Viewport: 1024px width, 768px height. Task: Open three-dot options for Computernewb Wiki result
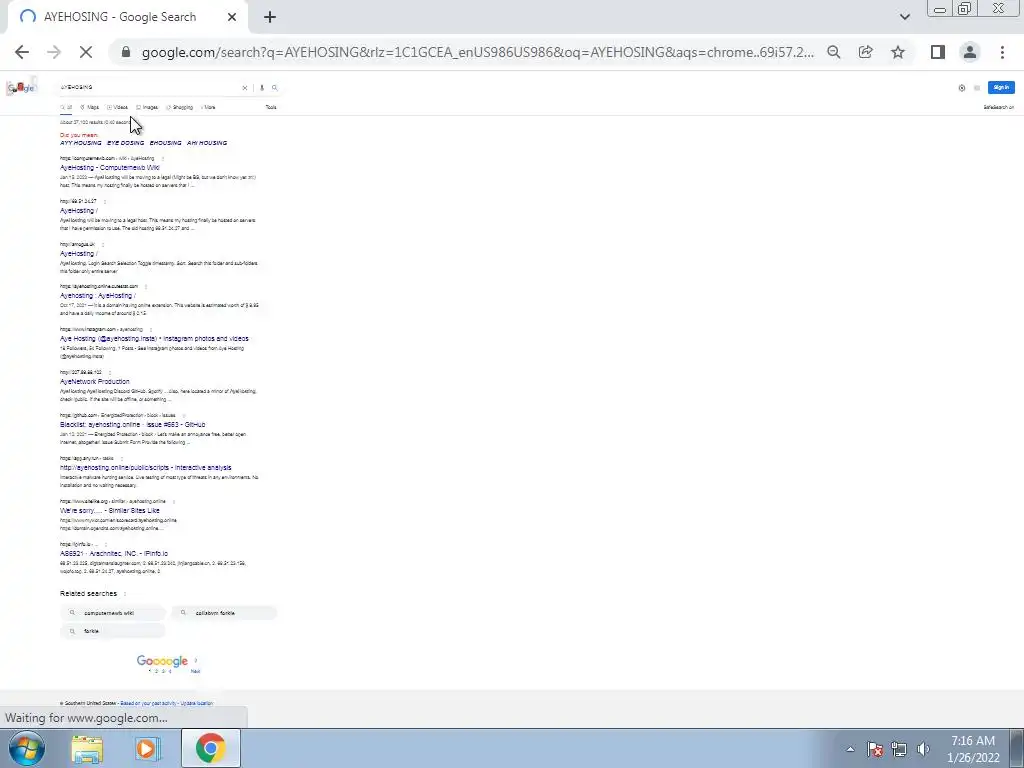click(163, 158)
